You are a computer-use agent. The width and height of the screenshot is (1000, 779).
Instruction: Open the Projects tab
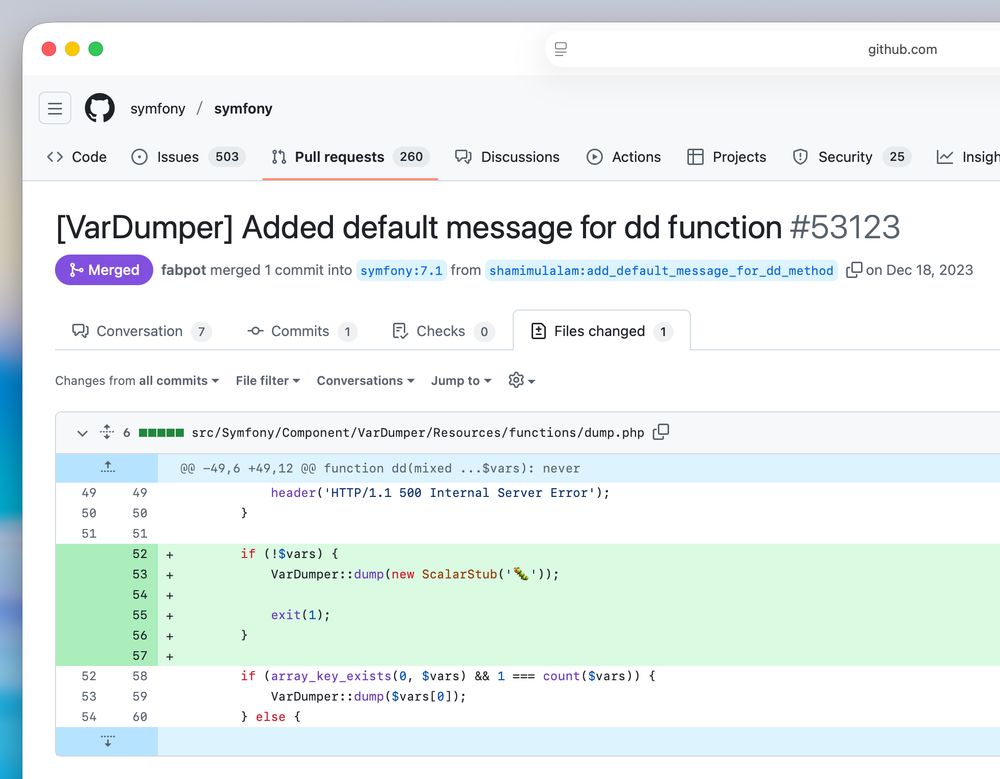point(726,157)
